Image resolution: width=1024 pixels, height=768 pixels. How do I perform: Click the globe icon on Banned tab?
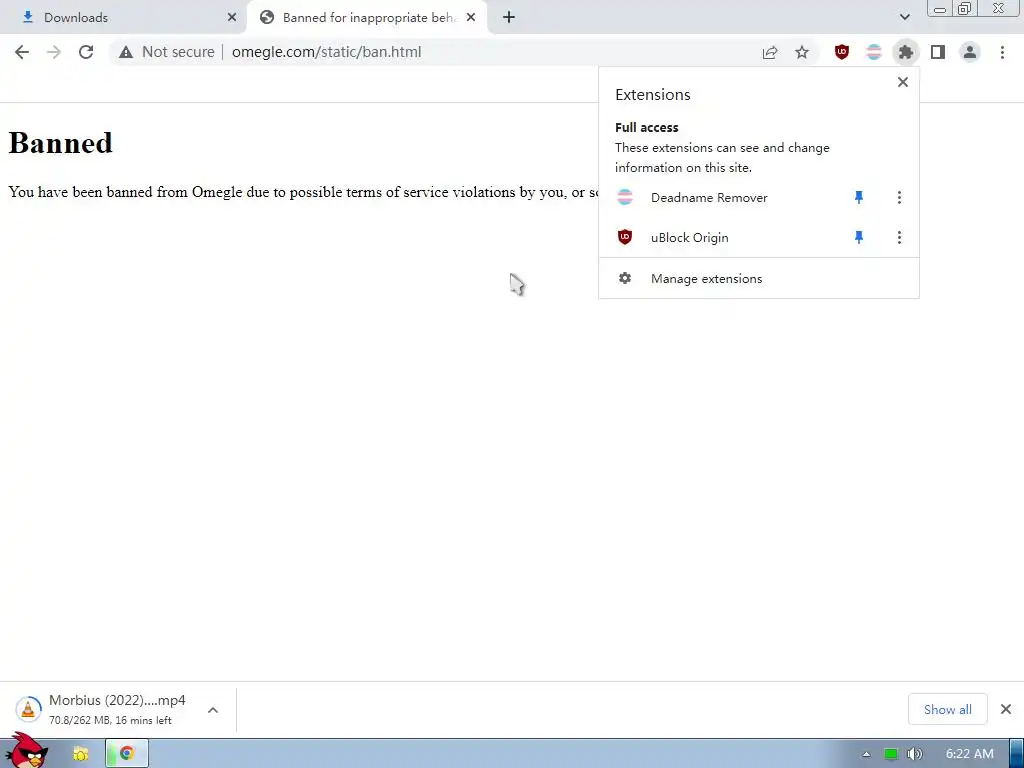point(266,18)
